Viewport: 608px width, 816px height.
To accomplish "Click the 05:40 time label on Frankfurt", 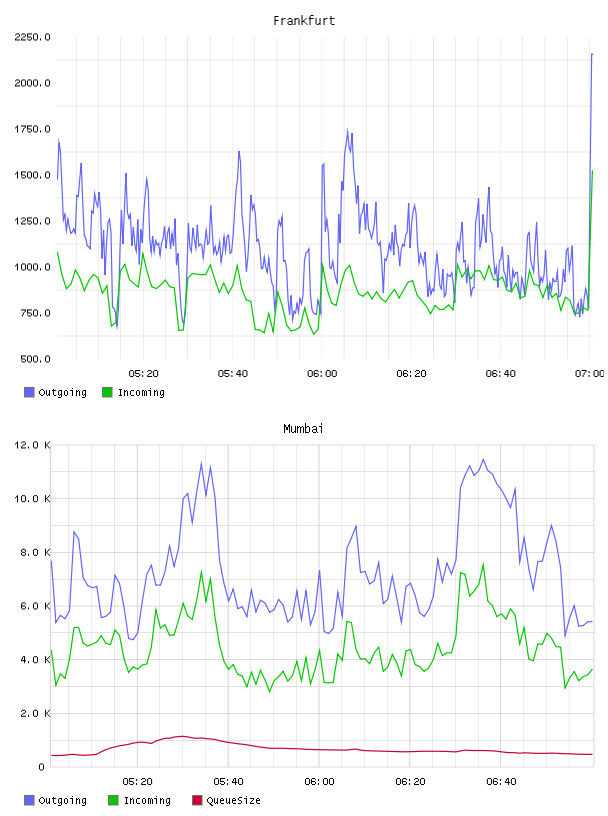I will tap(233, 374).
